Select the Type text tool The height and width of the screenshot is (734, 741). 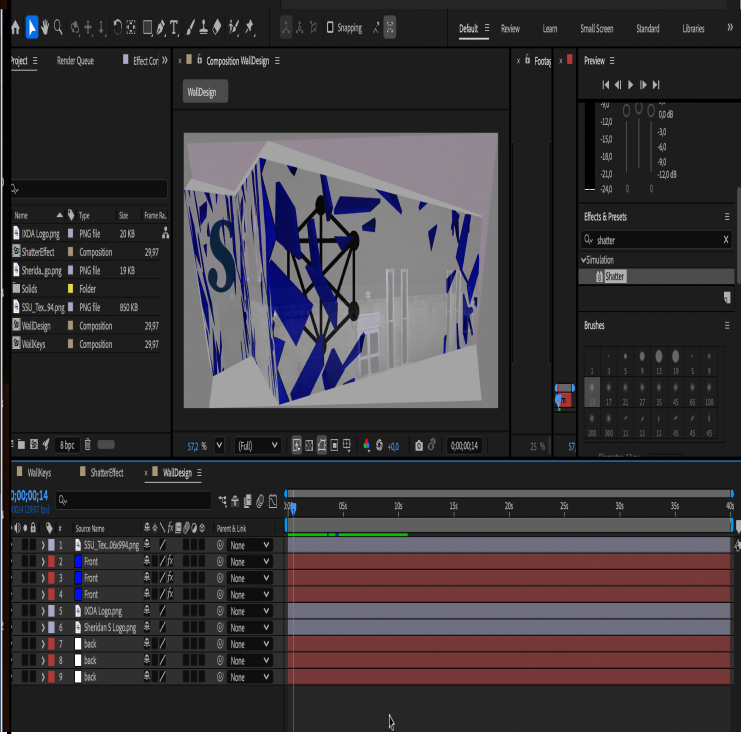pyautogui.click(x=174, y=28)
